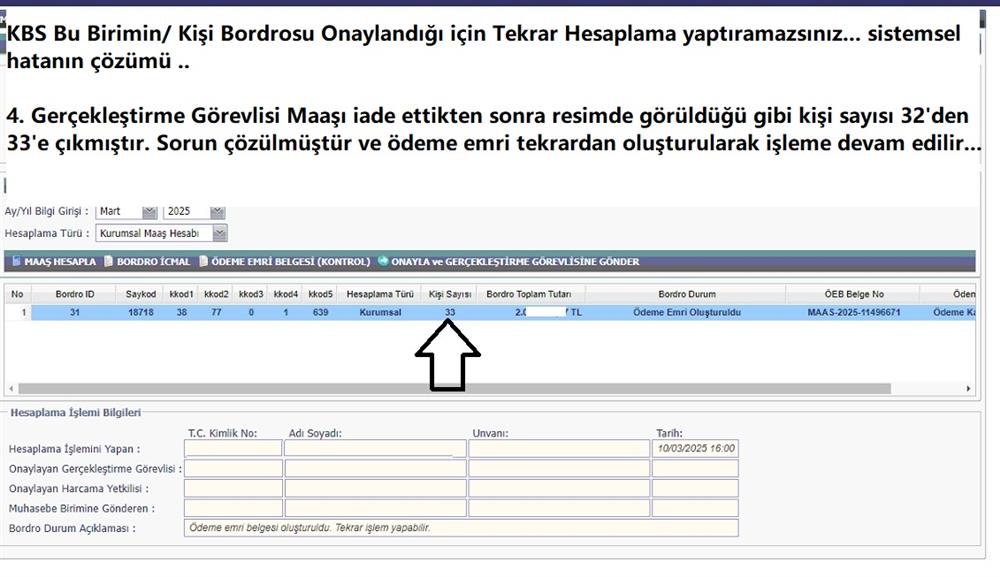
Task: Click the kkod1 column header
Action: 182,294
